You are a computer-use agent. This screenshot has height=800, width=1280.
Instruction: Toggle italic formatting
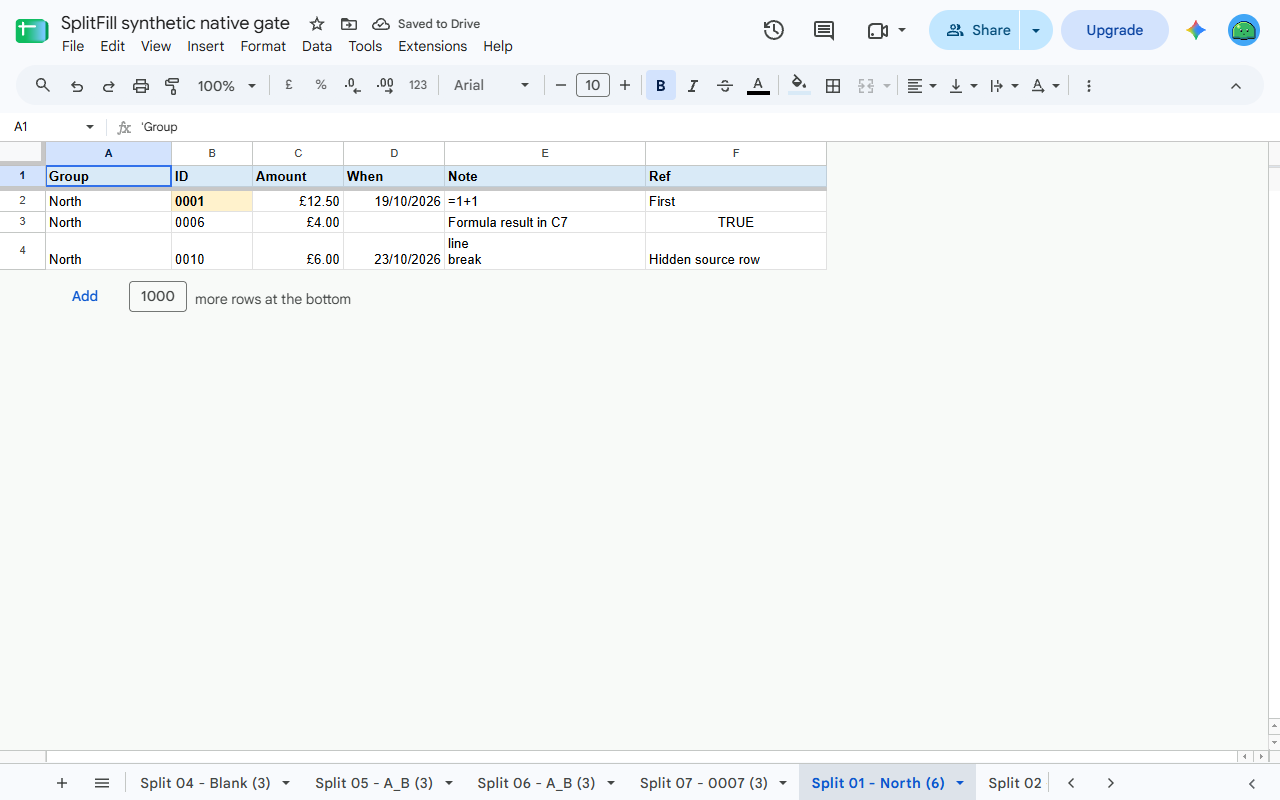coord(693,86)
